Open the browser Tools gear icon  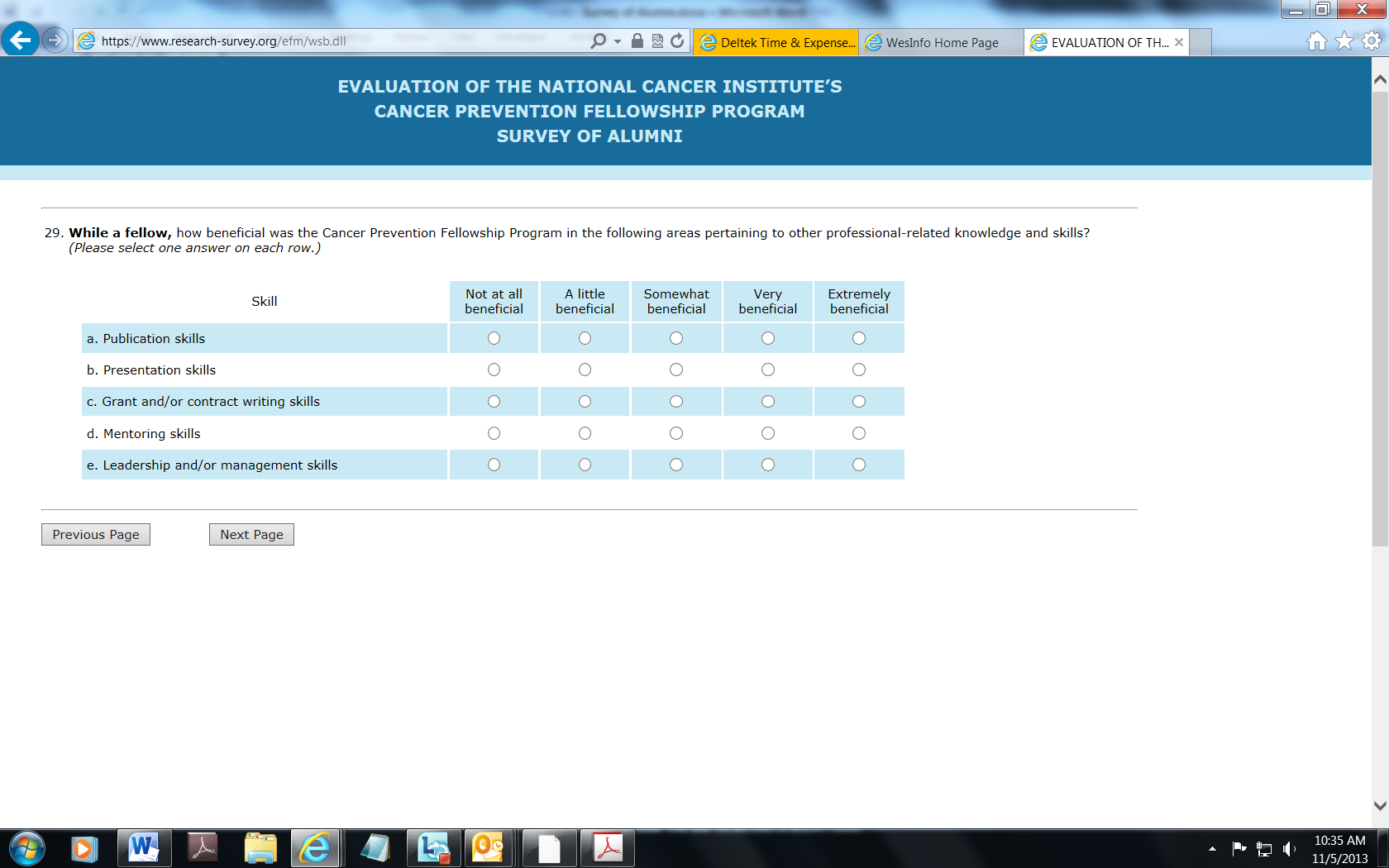(x=1372, y=41)
